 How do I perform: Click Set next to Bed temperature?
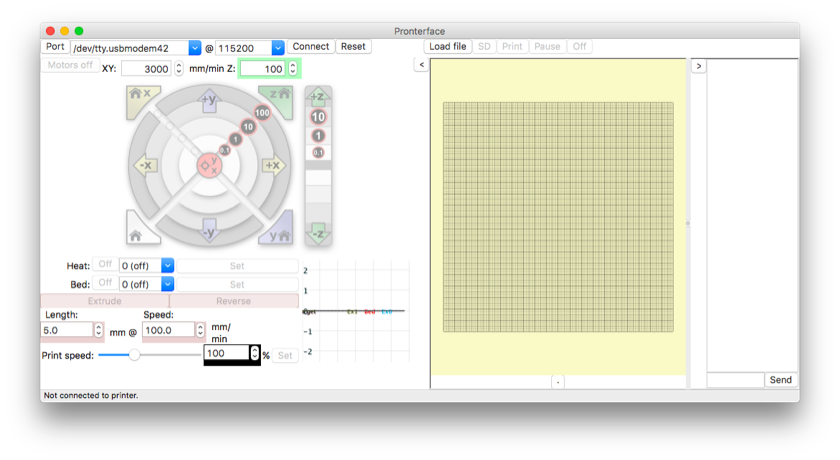click(x=237, y=284)
